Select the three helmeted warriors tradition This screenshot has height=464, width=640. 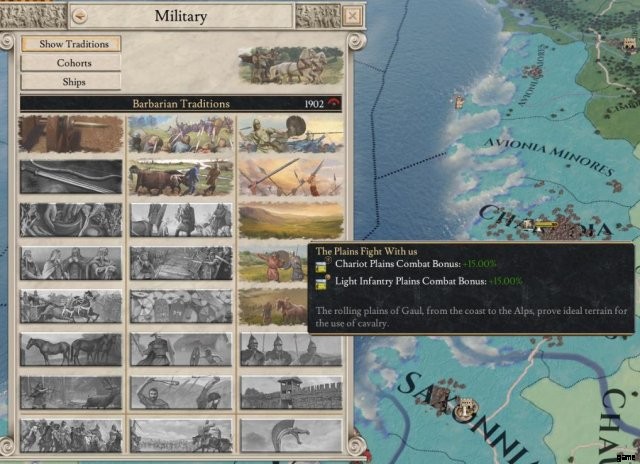(x=291, y=349)
